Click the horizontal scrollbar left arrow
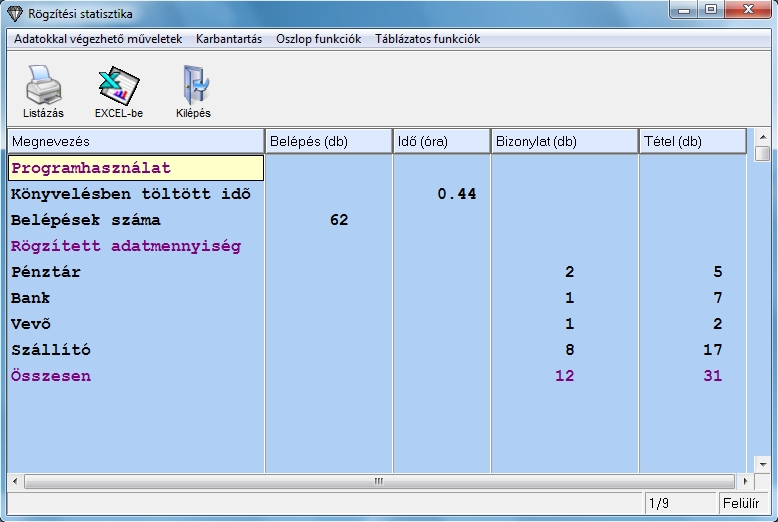 [15, 481]
